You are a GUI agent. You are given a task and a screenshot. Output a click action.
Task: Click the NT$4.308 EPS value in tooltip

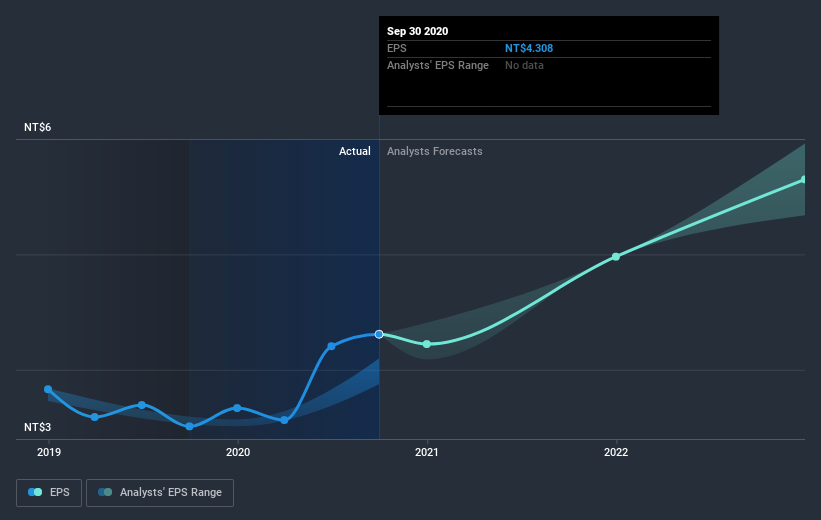(529, 48)
